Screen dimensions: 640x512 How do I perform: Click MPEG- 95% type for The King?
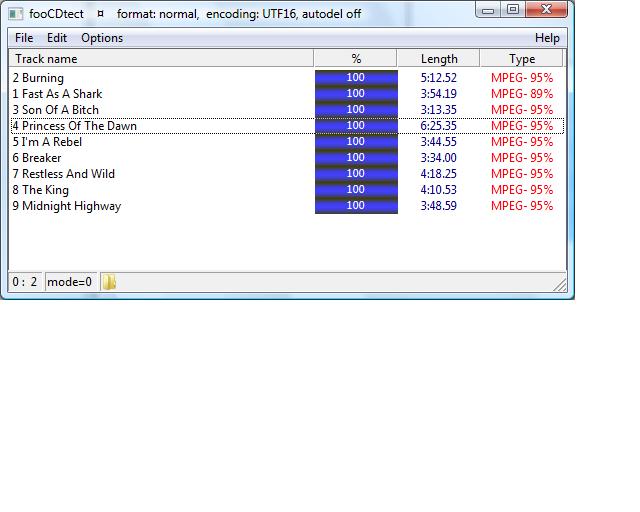click(522, 189)
